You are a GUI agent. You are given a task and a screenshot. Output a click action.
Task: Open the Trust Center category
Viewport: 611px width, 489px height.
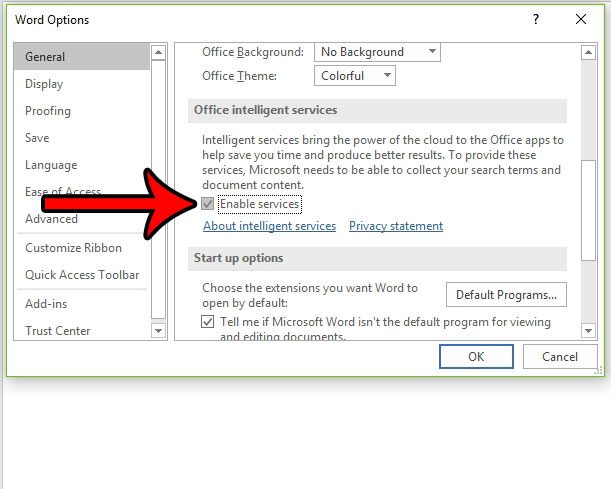point(58,331)
